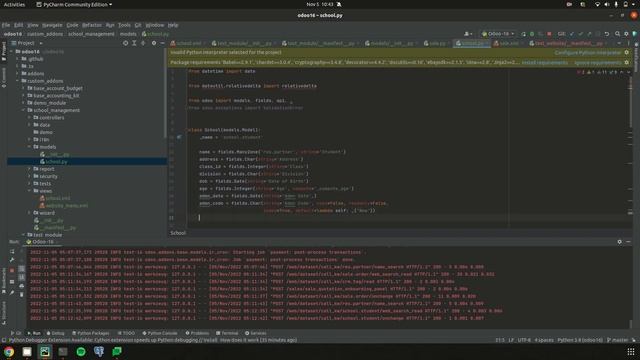Viewport: 640px width, 360px height.
Task: Click the School breadcrumb under the editor
Action: click(178, 233)
